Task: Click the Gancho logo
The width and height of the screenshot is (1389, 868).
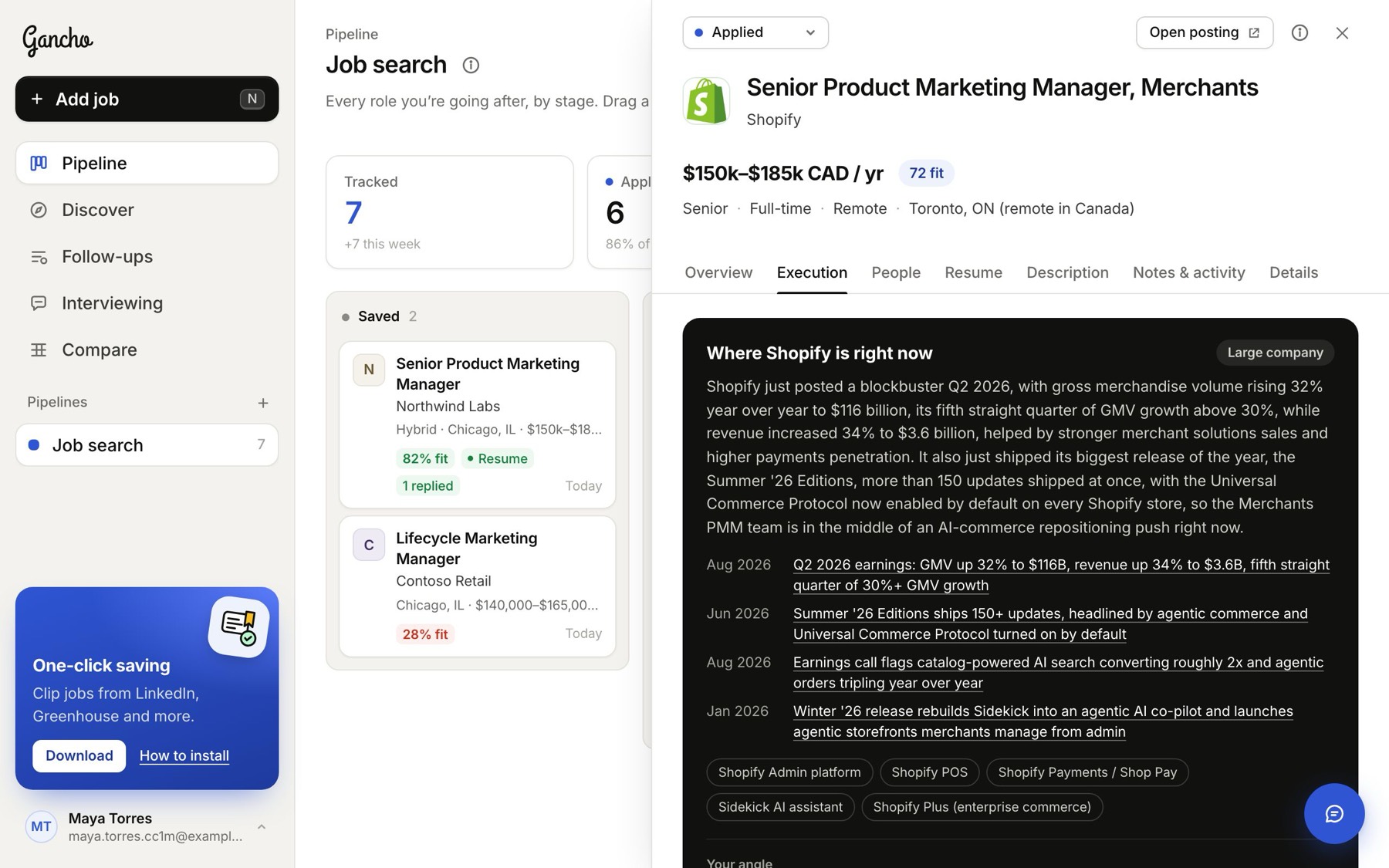Action: click(58, 40)
